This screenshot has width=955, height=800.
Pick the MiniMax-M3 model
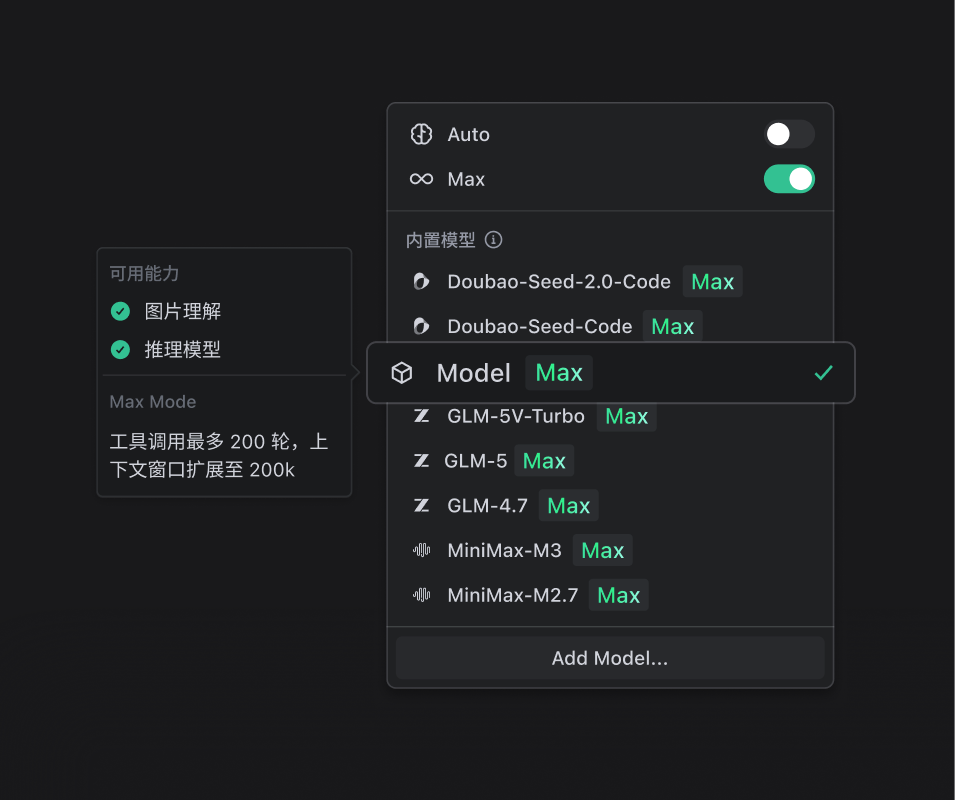(x=610, y=550)
